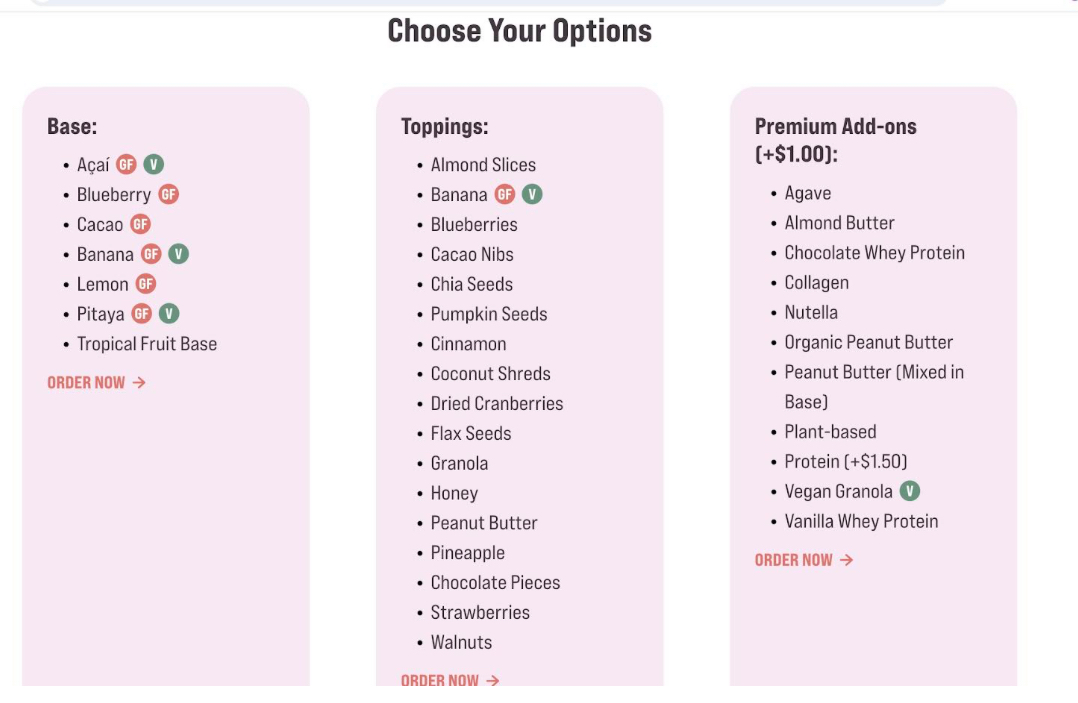The image size is (1078, 703).
Task: Click the Collagen premium add-on
Action: pos(816,283)
